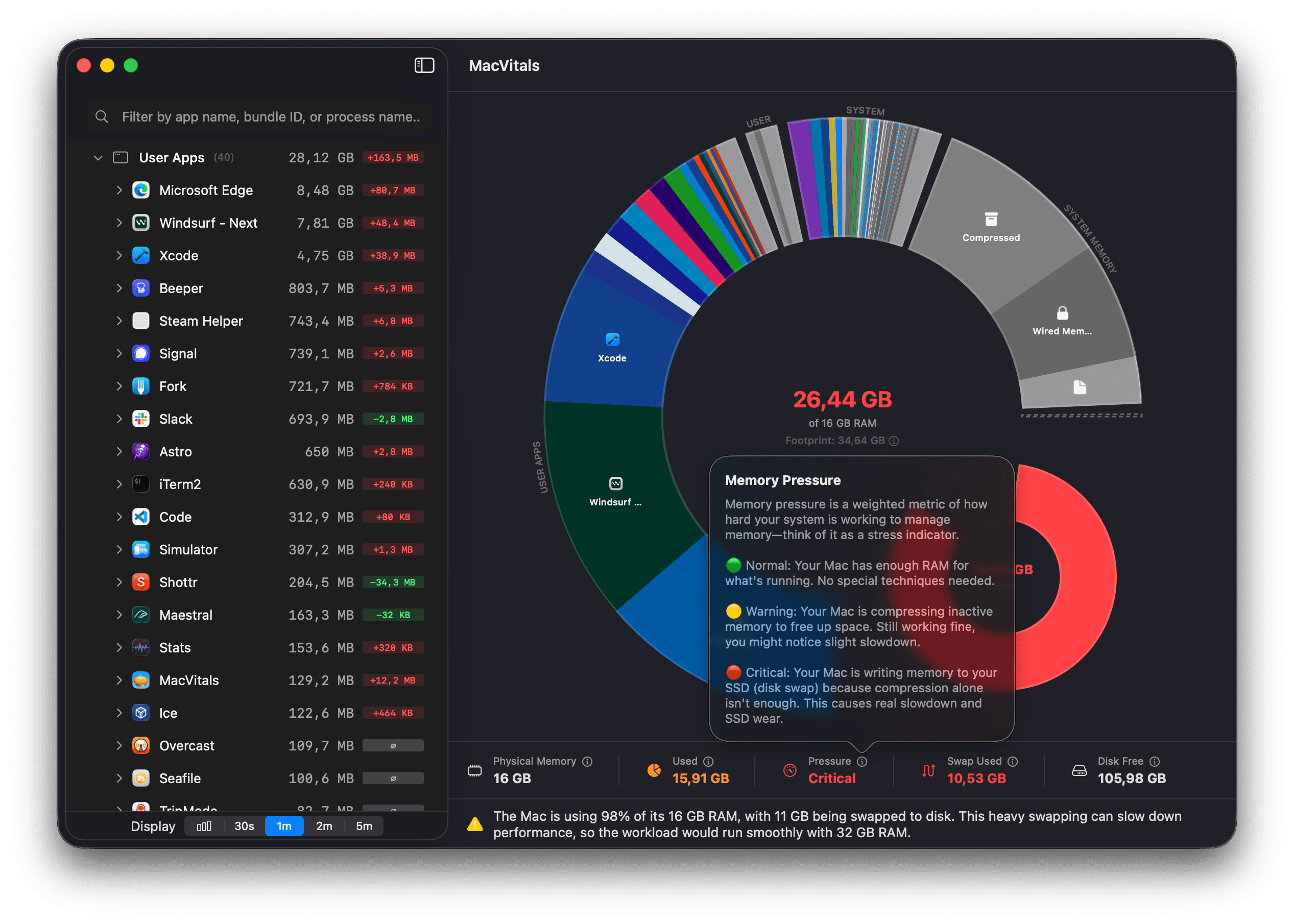Toggle the sidebar panel icon
The image size is (1294, 924).
pos(424,65)
